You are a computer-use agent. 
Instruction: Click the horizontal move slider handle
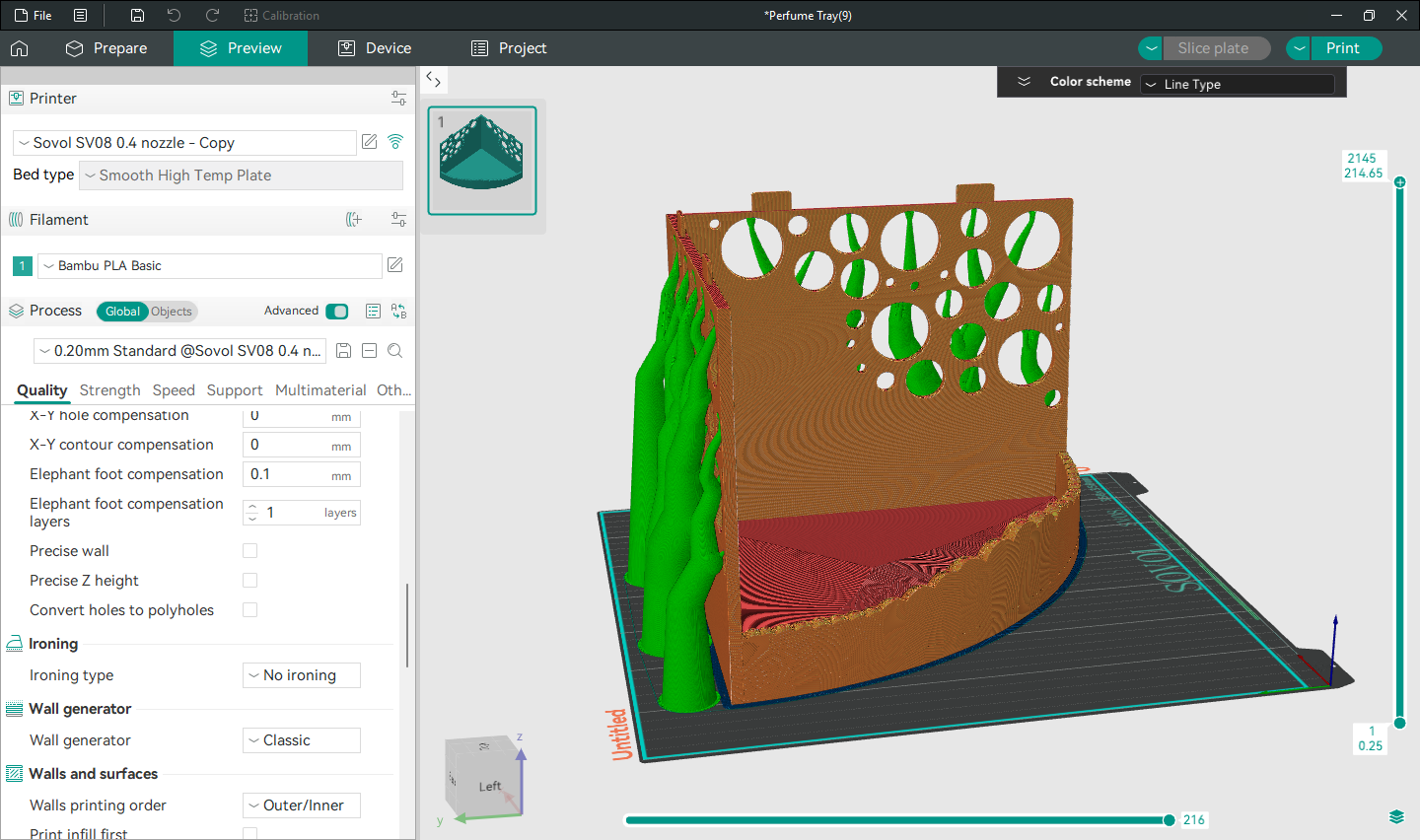1169,820
